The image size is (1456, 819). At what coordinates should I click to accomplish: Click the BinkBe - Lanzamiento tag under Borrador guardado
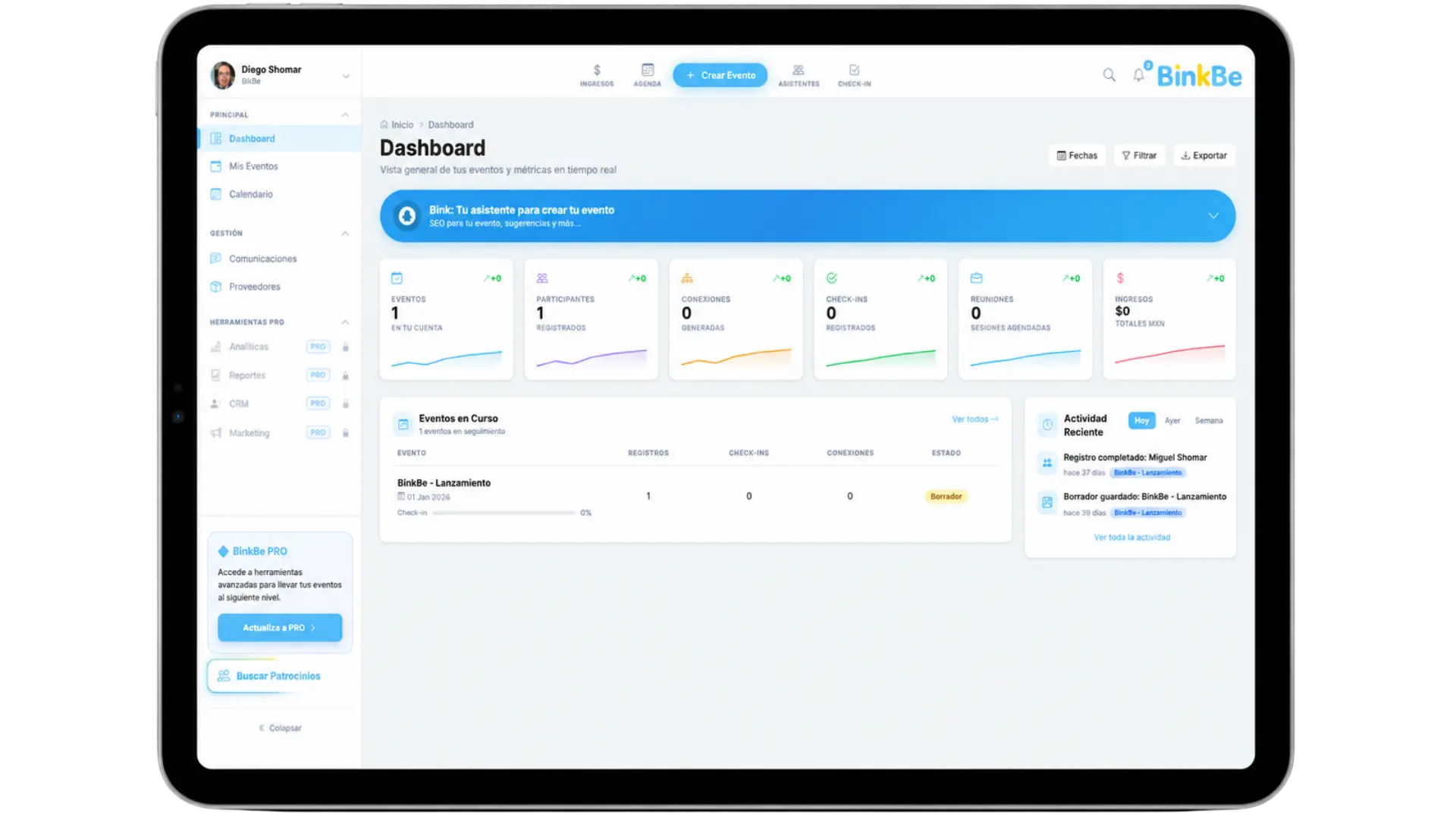pos(1147,513)
